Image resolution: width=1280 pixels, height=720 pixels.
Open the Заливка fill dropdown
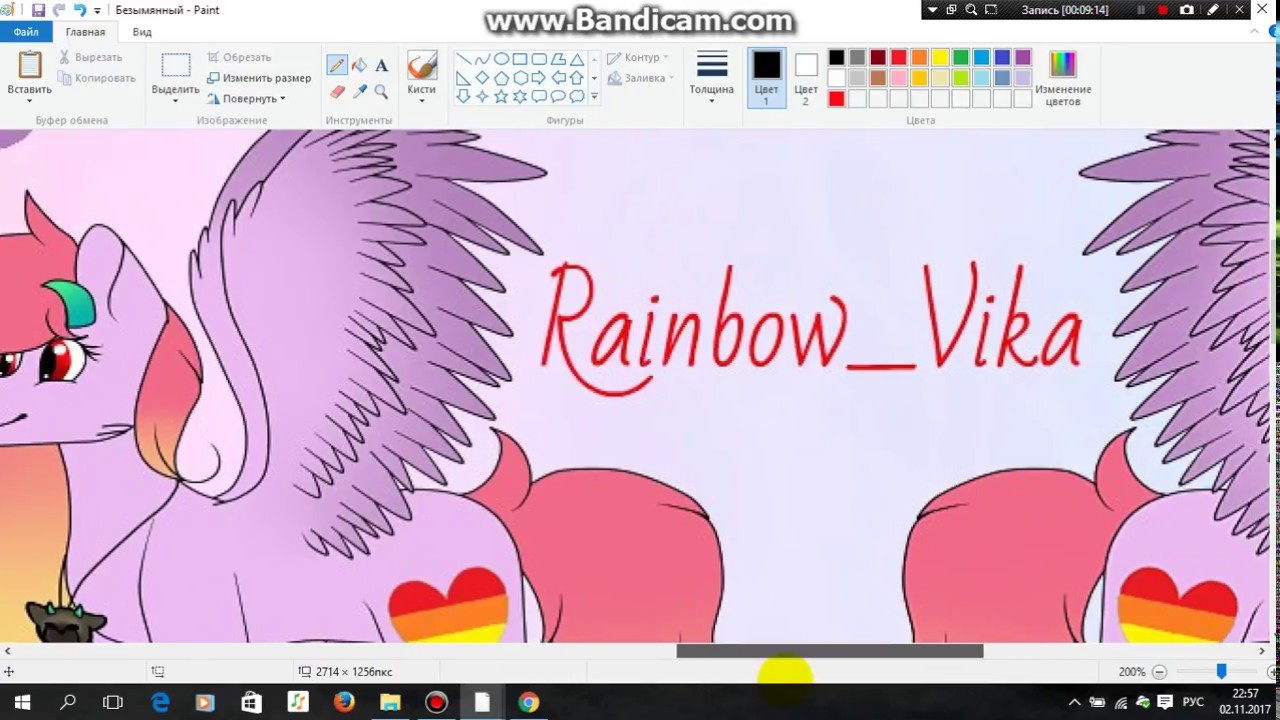(x=671, y=78)
